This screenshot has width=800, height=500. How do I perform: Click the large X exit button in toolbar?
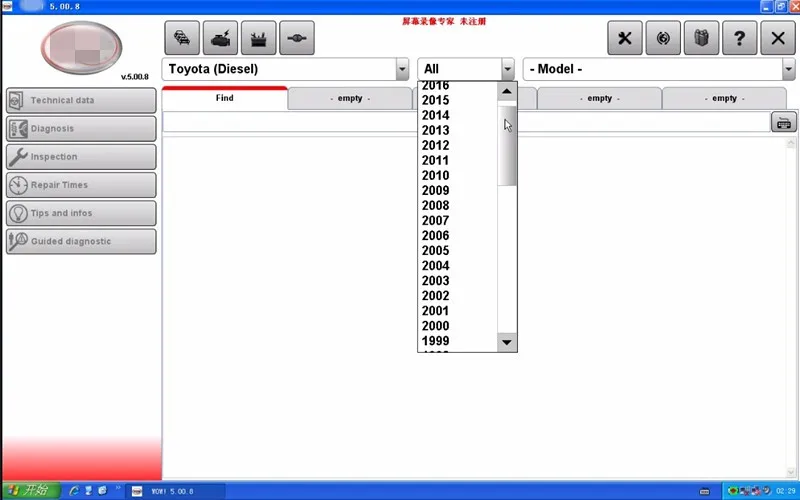[778, 38]
